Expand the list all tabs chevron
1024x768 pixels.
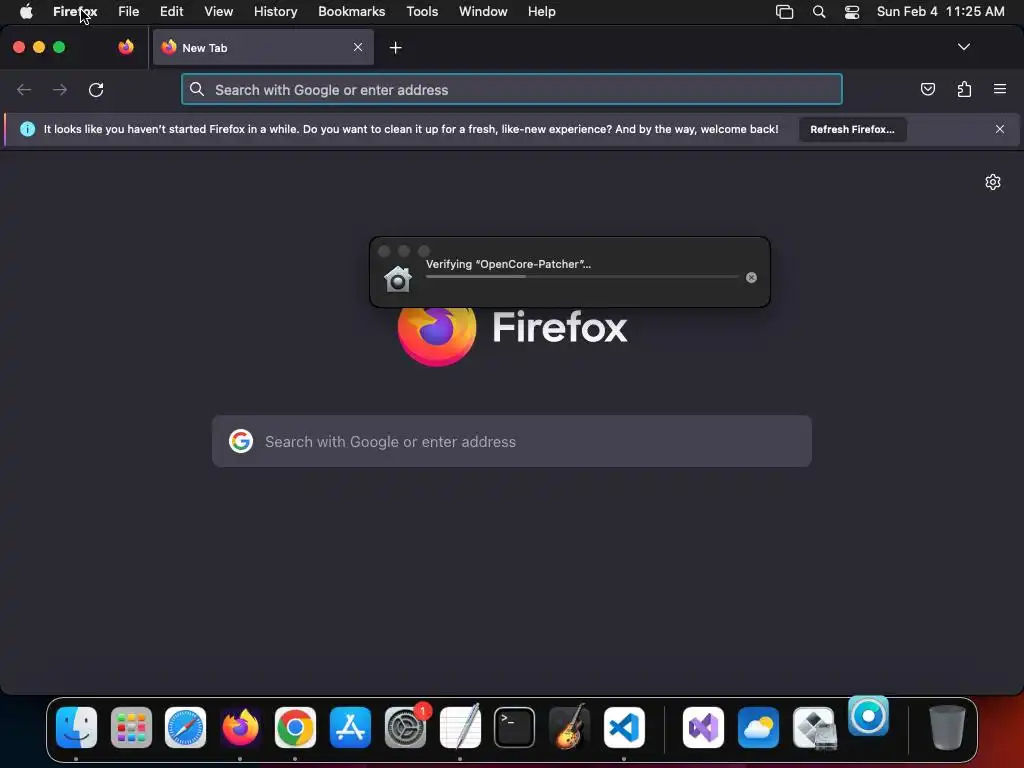pyautogui.click(x=963, y=47)
